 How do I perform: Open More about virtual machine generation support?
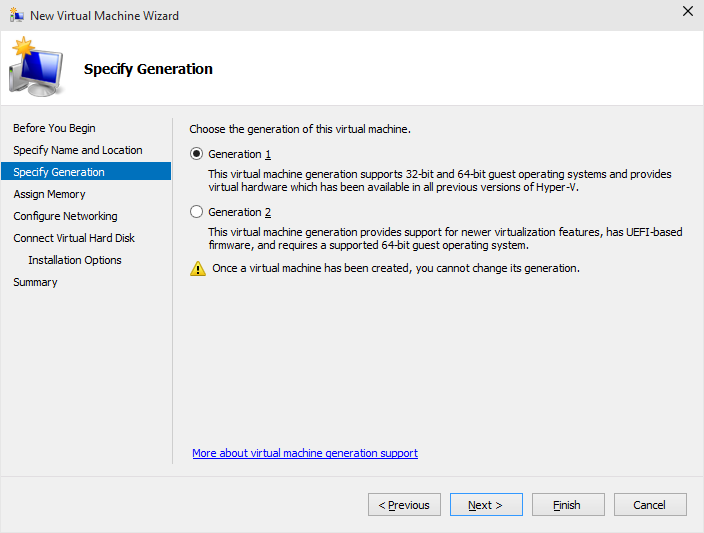pyautogui.click(x=305, y=453)
